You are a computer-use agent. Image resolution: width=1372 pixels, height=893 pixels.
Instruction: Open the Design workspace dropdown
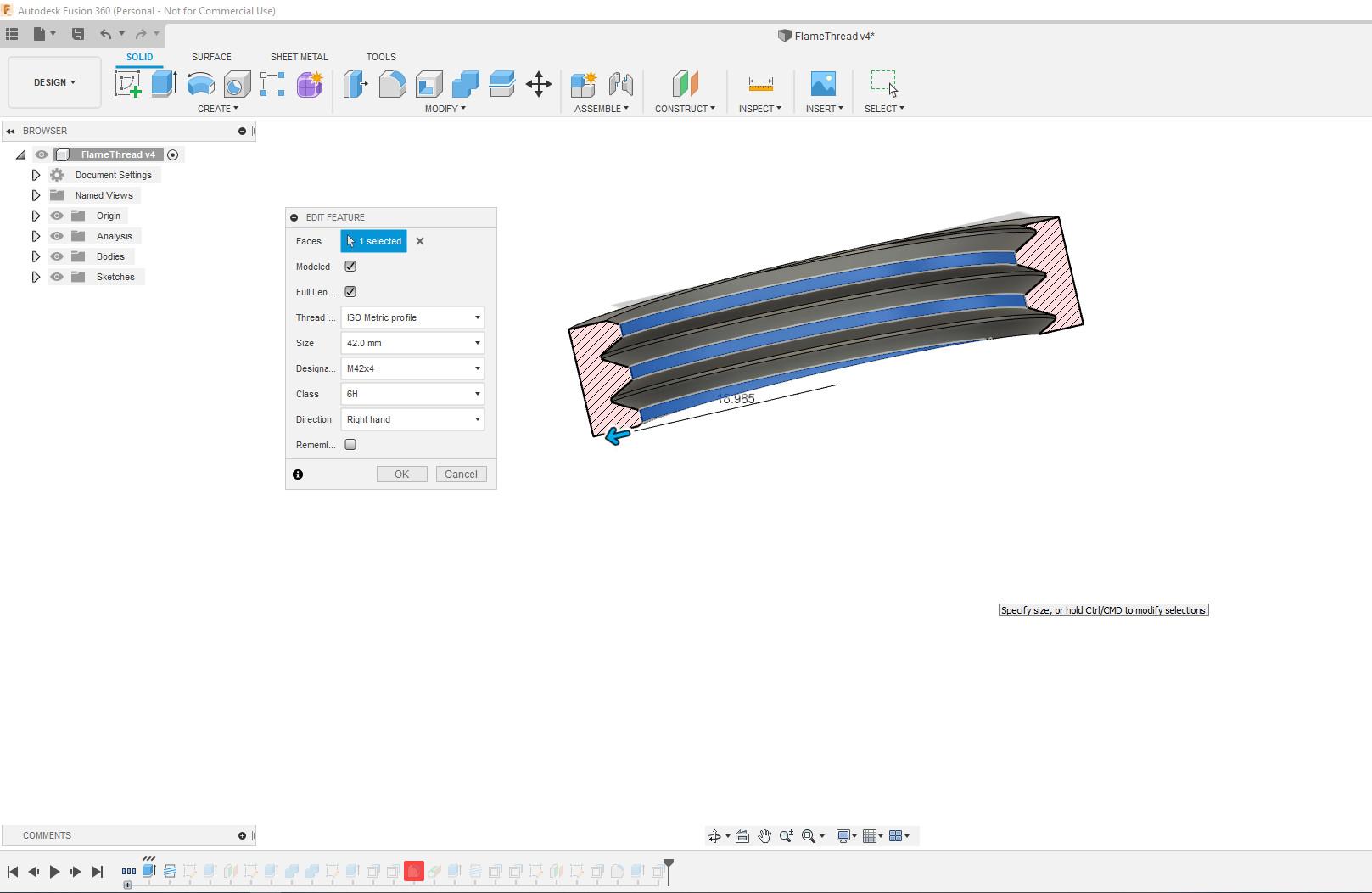pos(54,82)
